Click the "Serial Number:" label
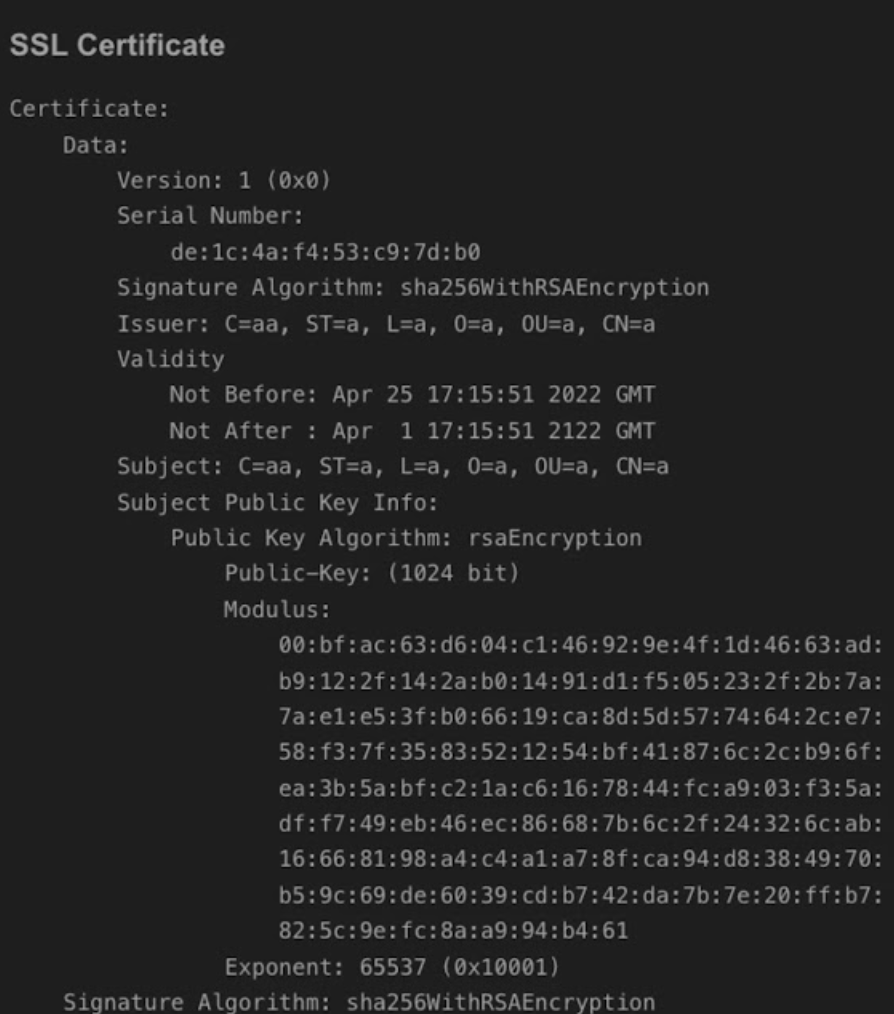 [210, 216]
